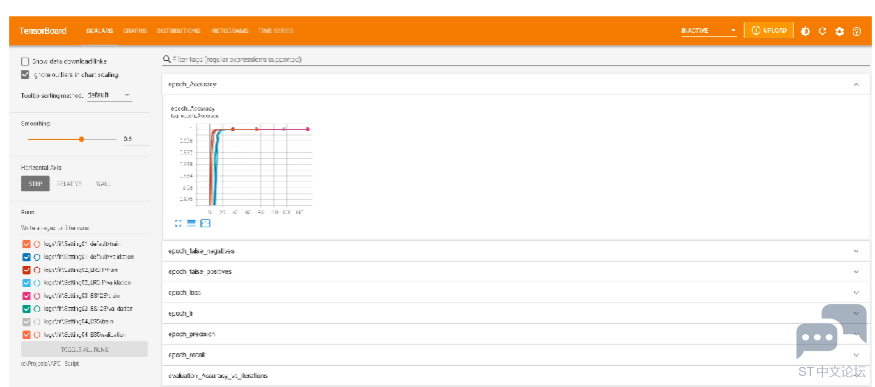Uncheck the green Setting_03 validation checkbox

(x=26, y=308)
